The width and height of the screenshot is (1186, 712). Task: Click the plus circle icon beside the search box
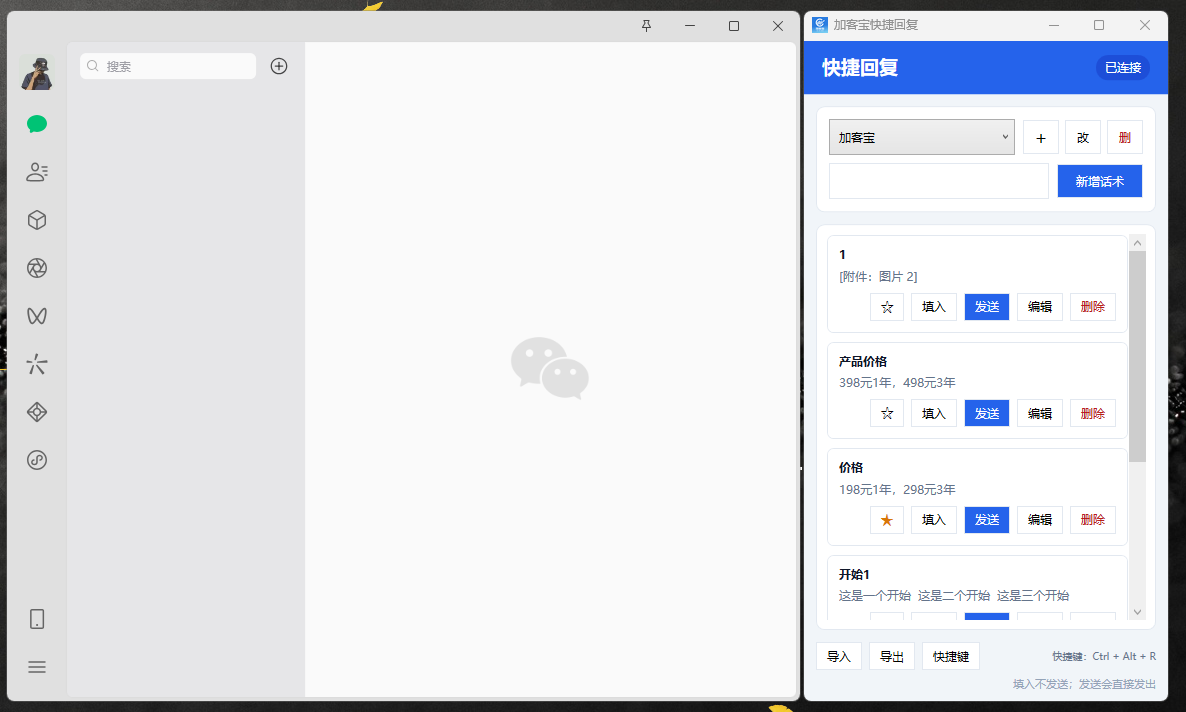(x=279, y=66)
